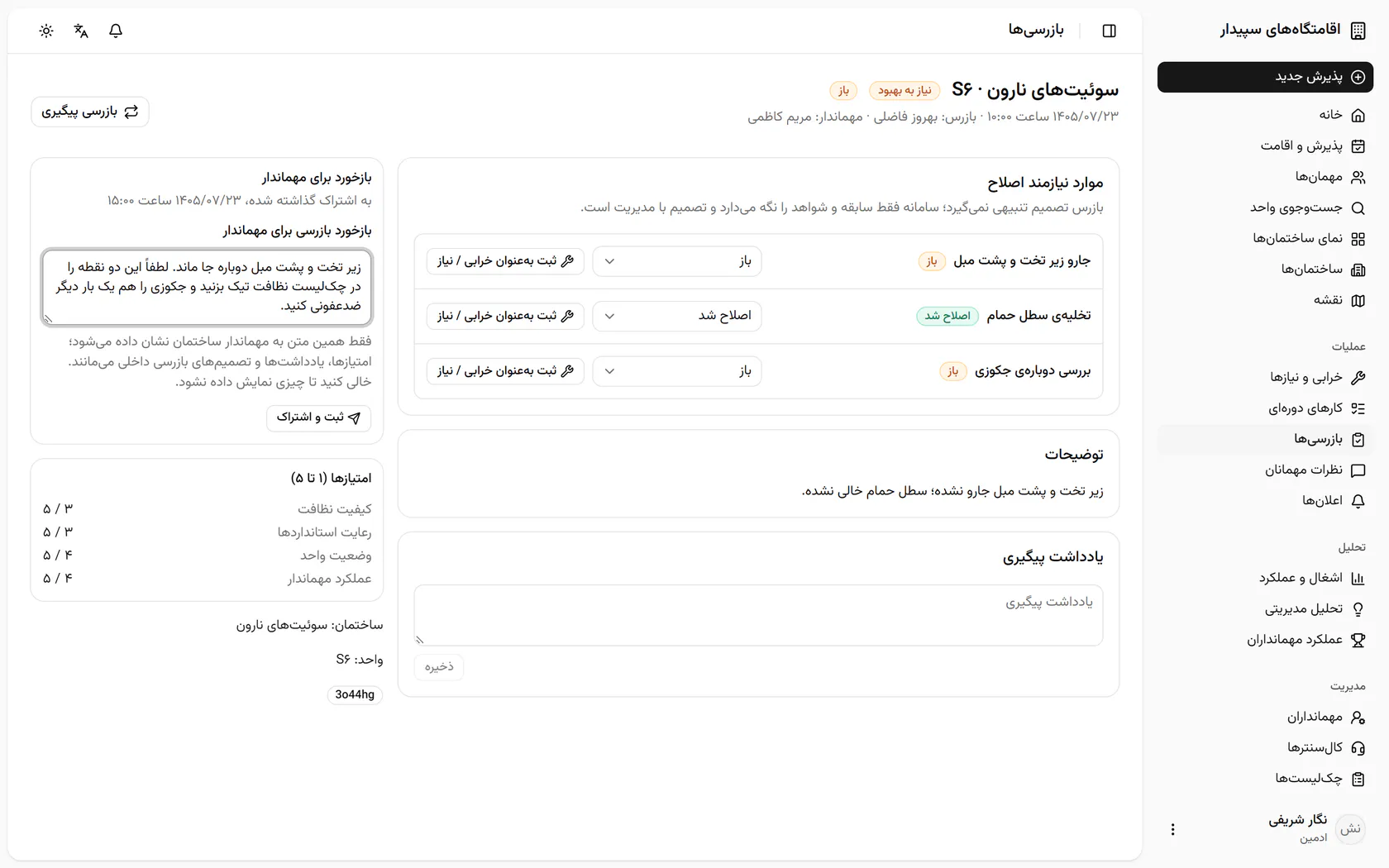Open user menu three-dots next to نگار شریفی
This screenshot has width=1389, height=868.
[x=1172, y=829]
